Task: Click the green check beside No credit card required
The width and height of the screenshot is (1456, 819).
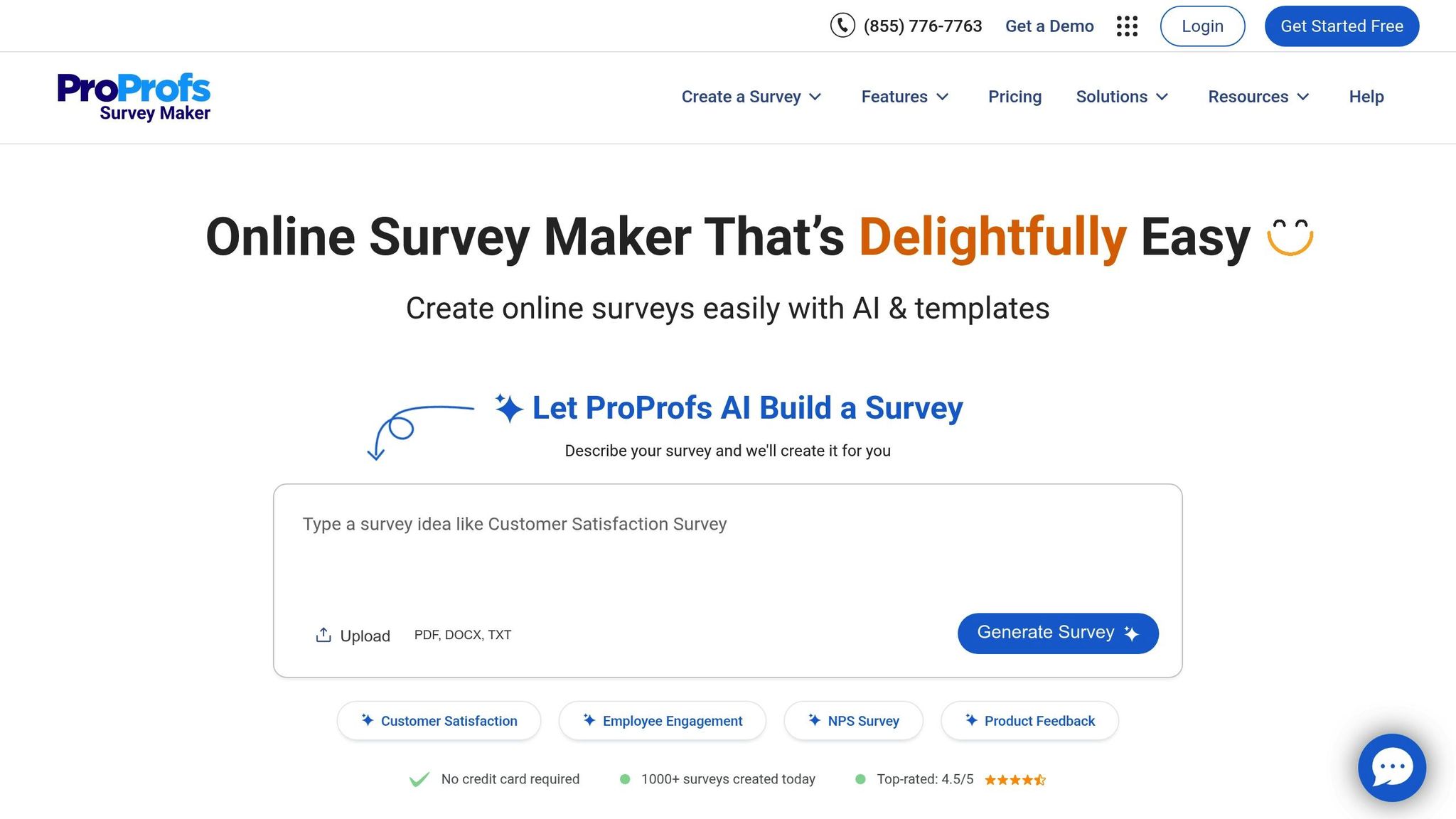Action: tap(419, 778)
